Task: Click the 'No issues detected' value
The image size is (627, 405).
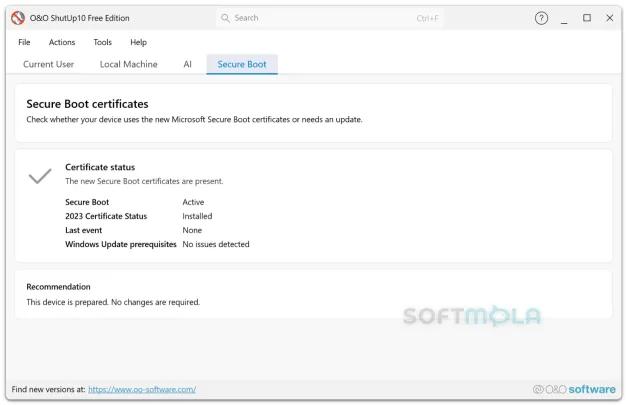Action: point(216,244)
